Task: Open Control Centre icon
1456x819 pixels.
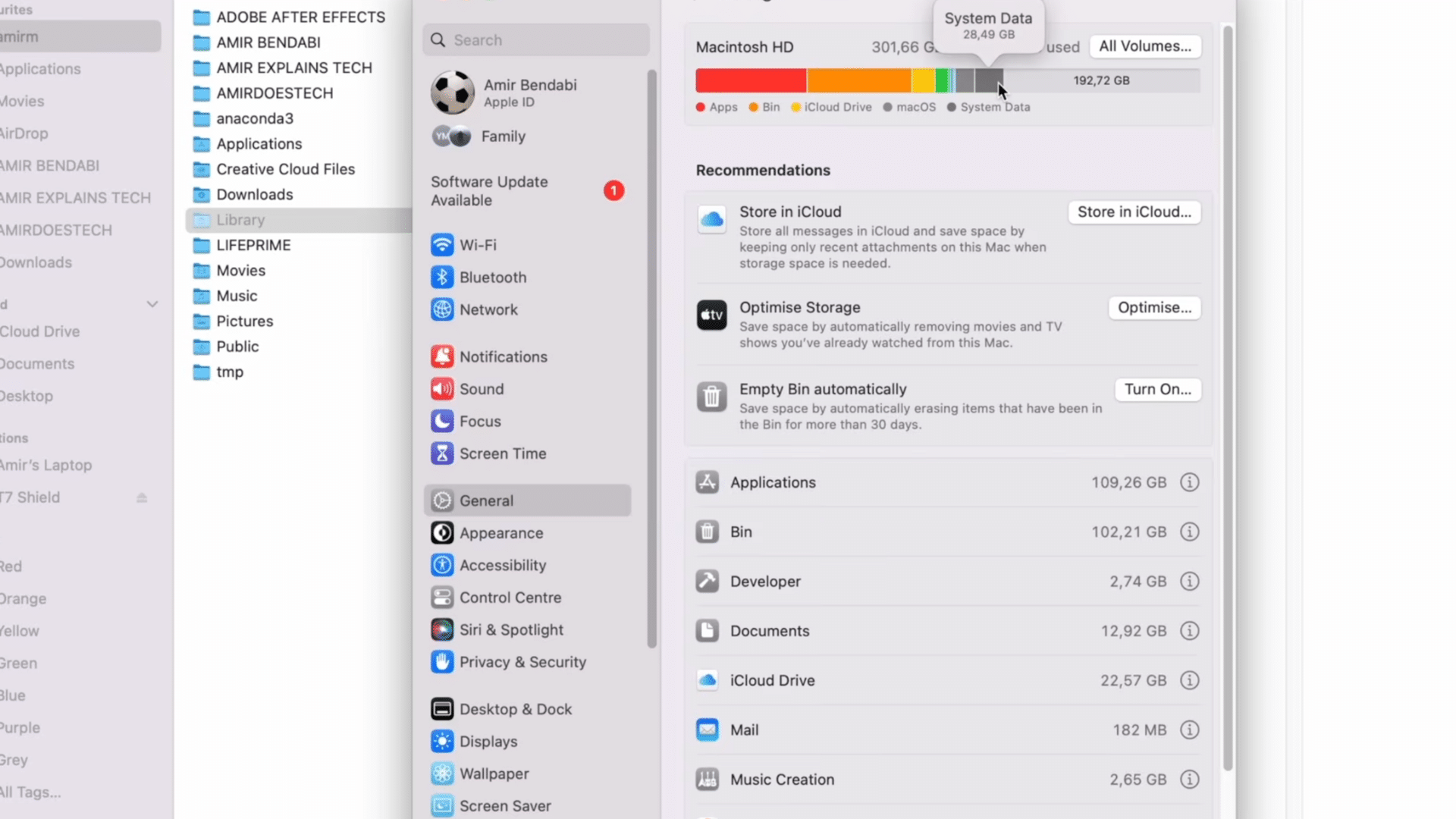Action: [442, 598]
